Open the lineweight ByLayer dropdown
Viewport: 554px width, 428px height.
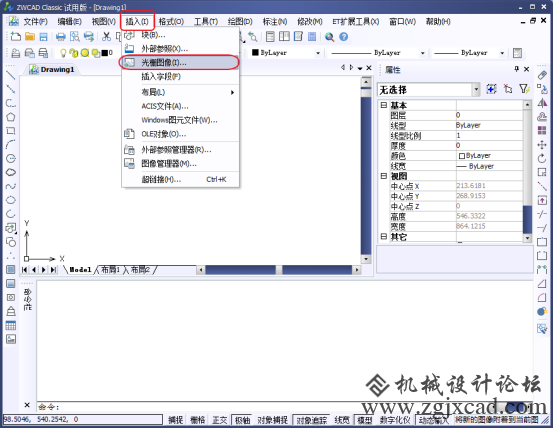tap(502, 53)
